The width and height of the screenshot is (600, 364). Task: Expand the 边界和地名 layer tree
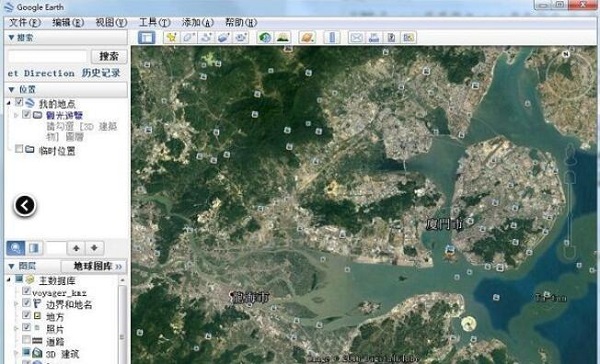coord(16,304)
